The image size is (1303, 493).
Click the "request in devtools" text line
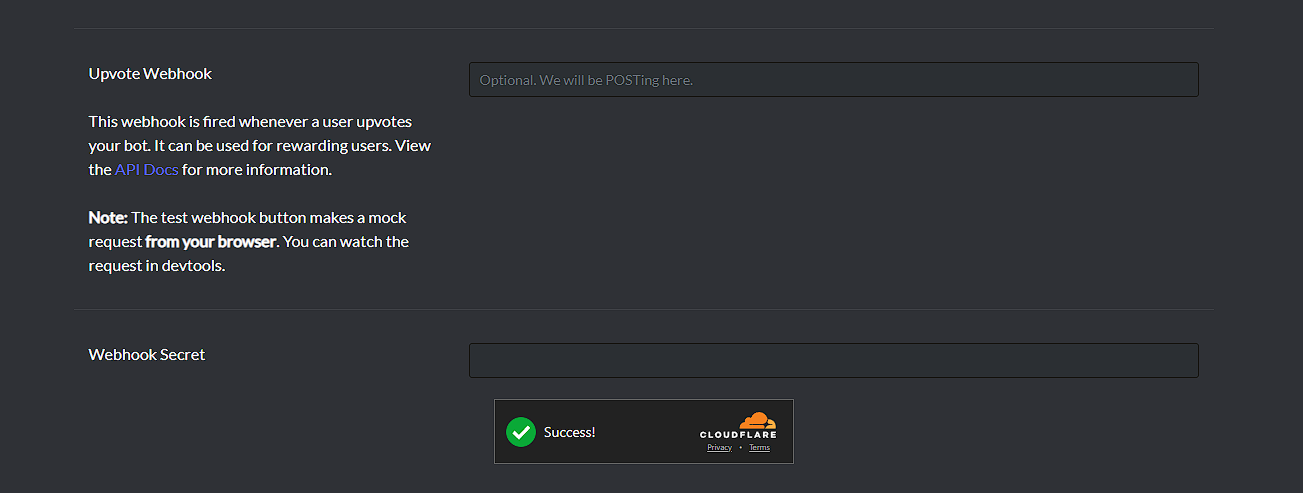(156, 266)
